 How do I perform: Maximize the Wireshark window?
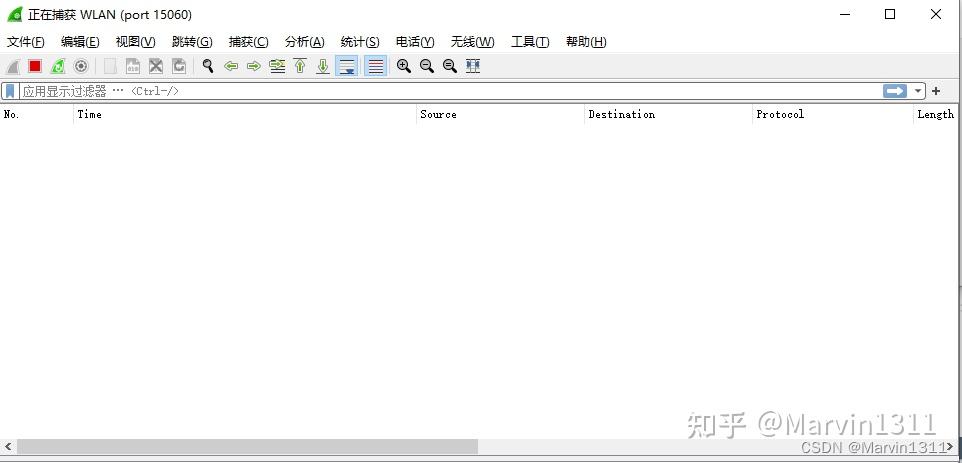click(890, 14)
